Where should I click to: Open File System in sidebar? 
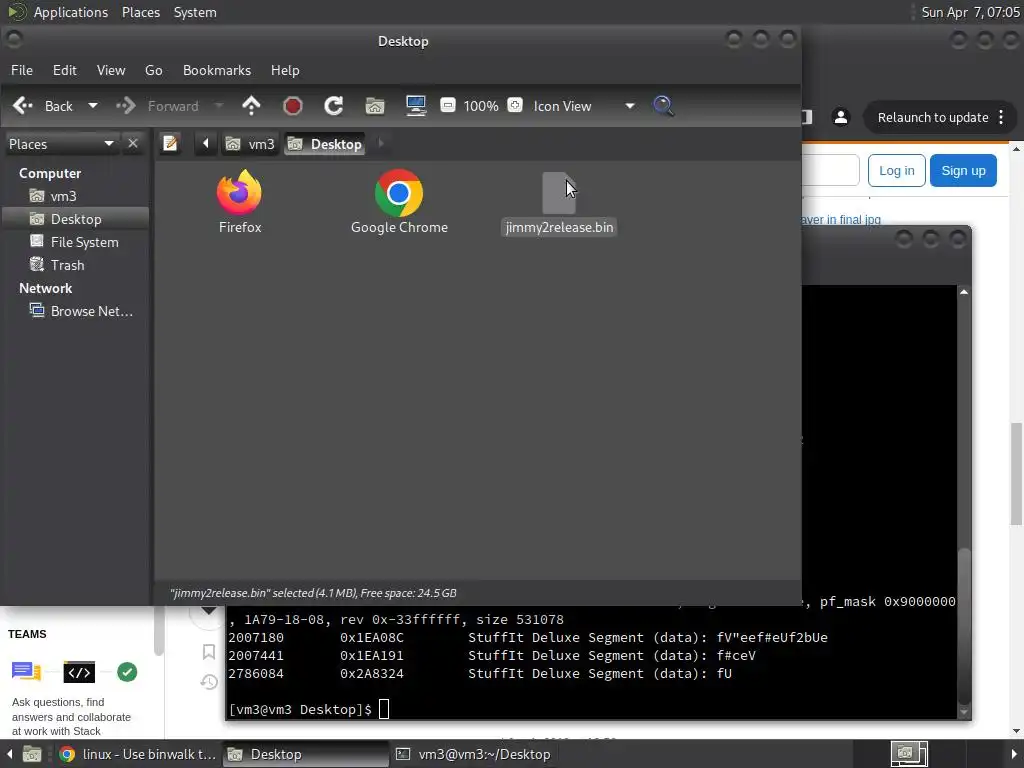[74, 242]
